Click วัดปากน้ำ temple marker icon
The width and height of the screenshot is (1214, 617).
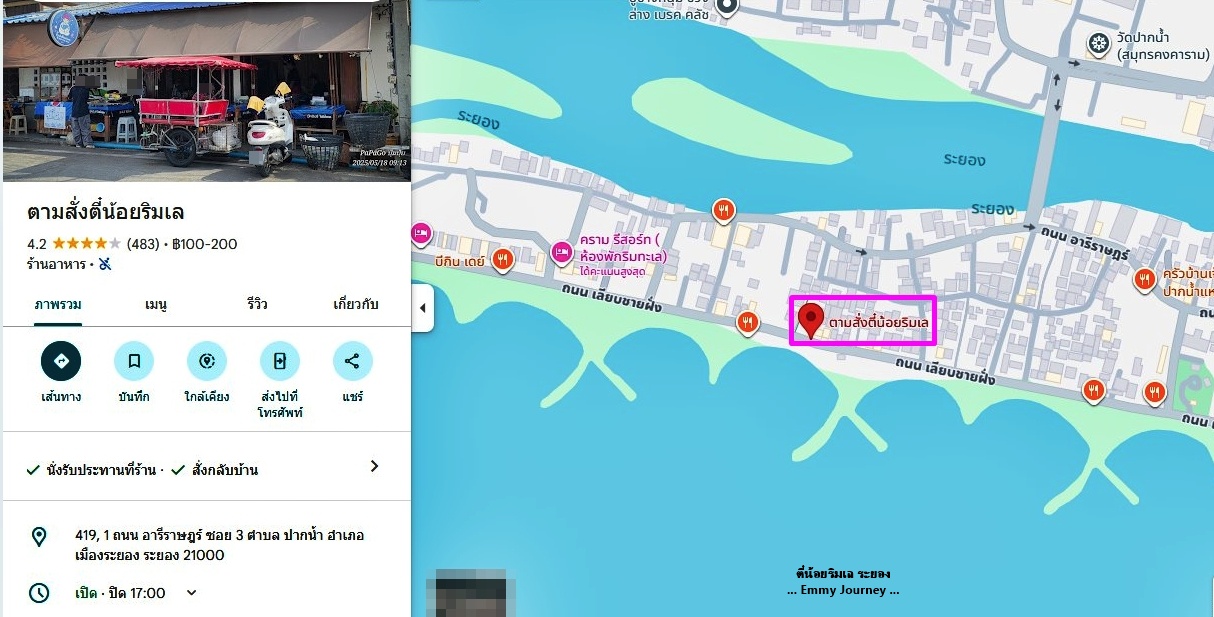click(x=1098, y=43)
